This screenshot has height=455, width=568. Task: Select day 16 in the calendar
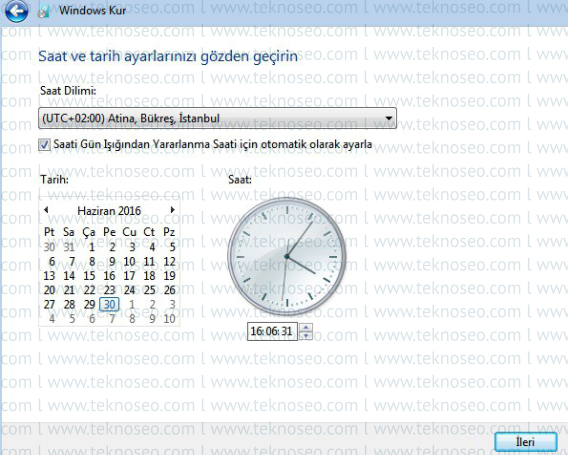tap(109, 276)
